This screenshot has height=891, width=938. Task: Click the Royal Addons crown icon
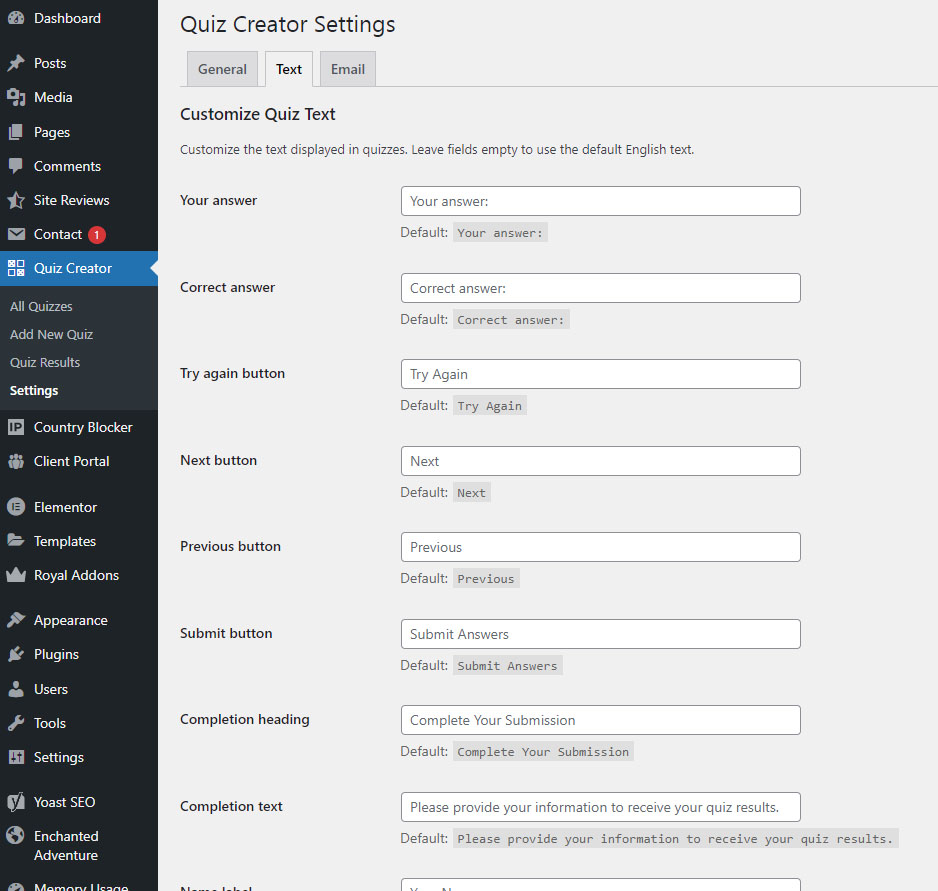click(16, 575)
